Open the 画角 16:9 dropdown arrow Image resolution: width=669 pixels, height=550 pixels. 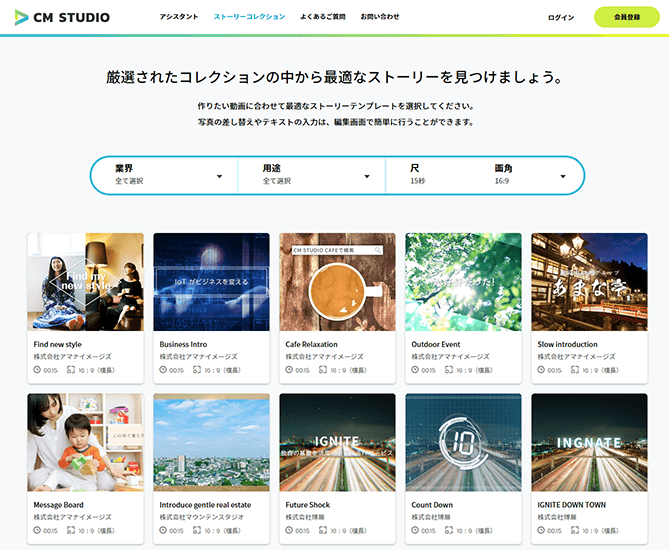tap(563, 176)
